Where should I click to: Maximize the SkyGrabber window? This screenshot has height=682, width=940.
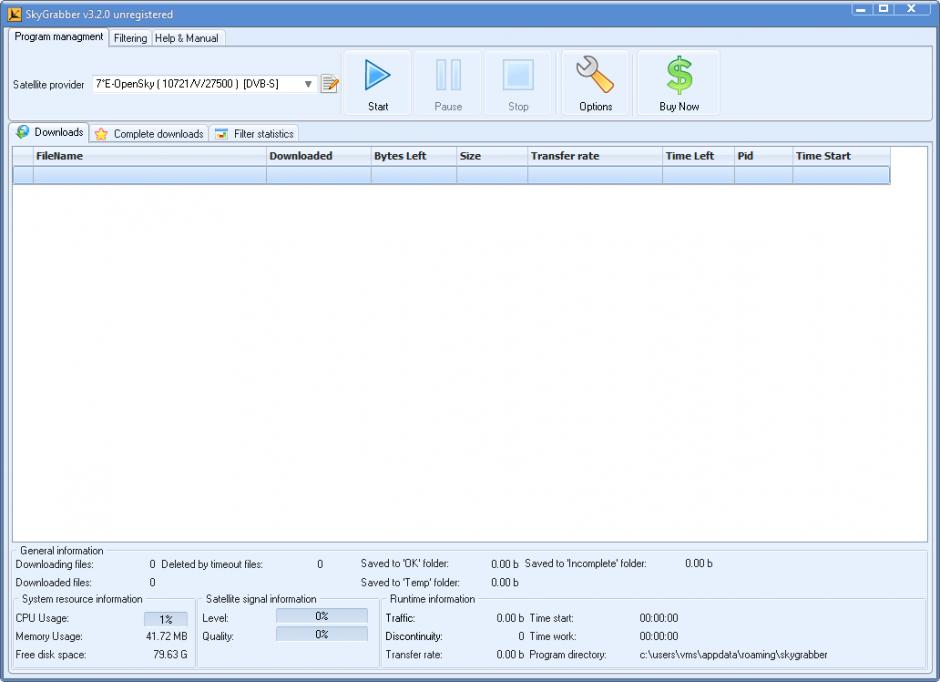click(x=884, y=8)
